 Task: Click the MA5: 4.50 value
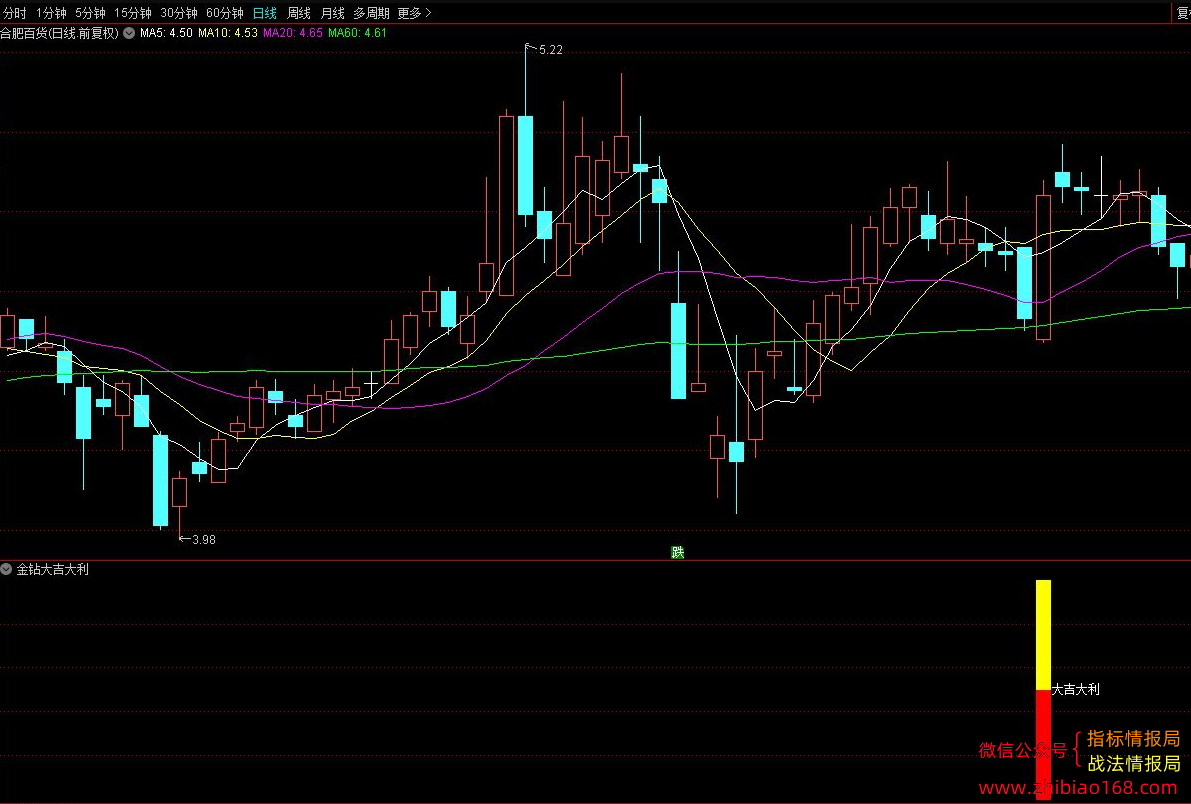(166, 33)
